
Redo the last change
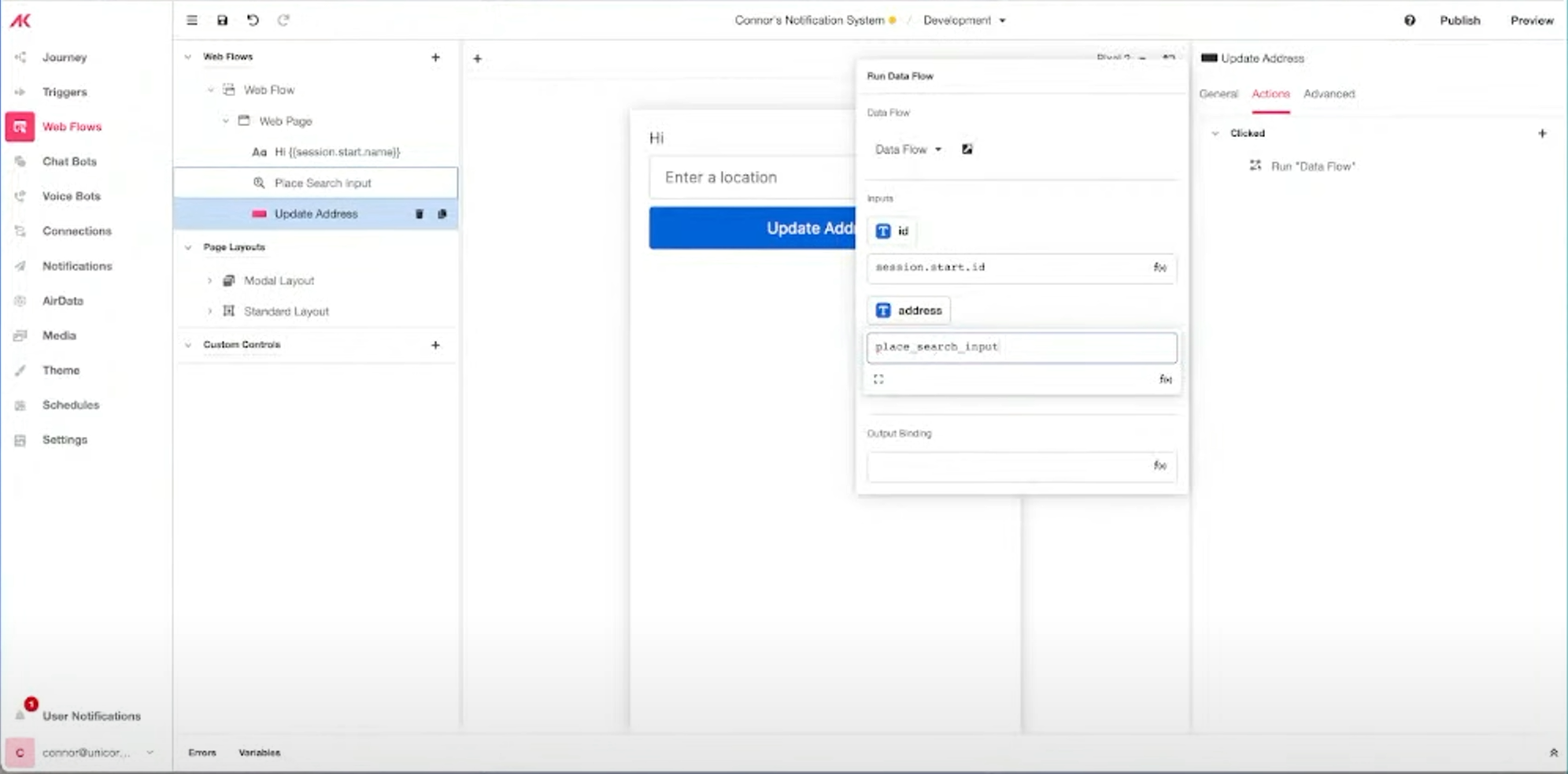click(283, 20)
